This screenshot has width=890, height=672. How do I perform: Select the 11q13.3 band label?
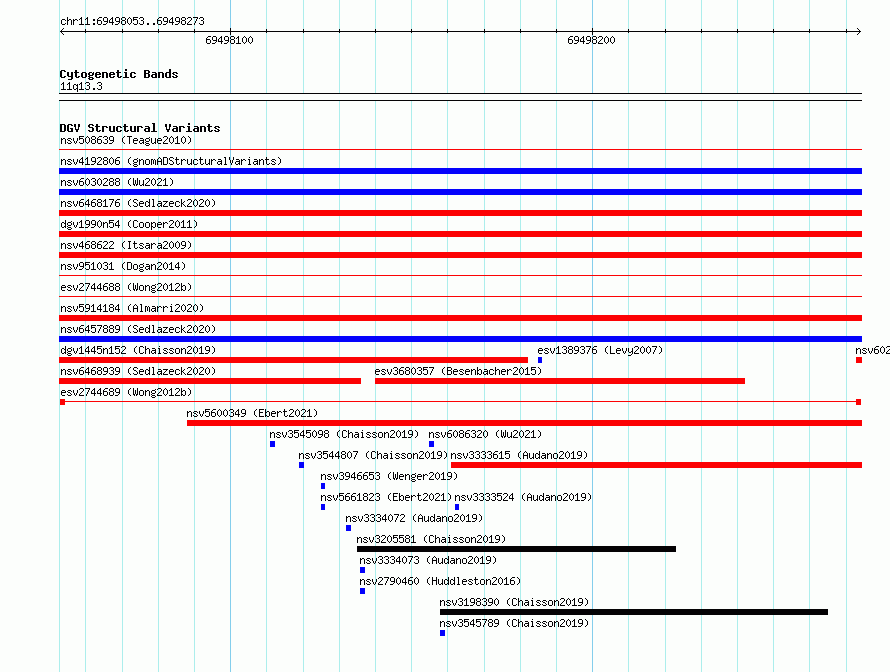pyautogui.click(x=81, y=86)
